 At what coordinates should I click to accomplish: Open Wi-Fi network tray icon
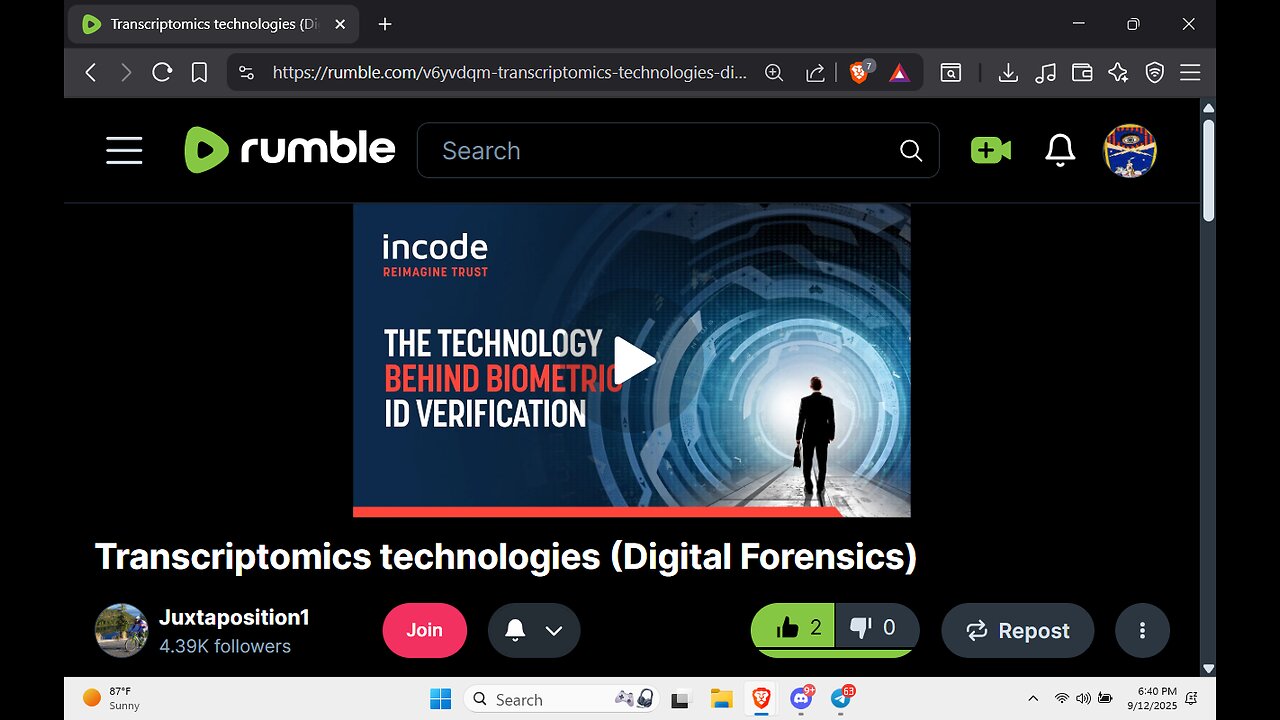pos(1062,698)
